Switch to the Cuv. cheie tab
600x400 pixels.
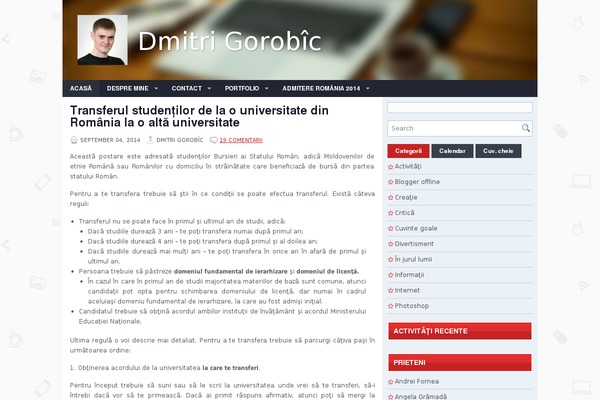(498, 151)
